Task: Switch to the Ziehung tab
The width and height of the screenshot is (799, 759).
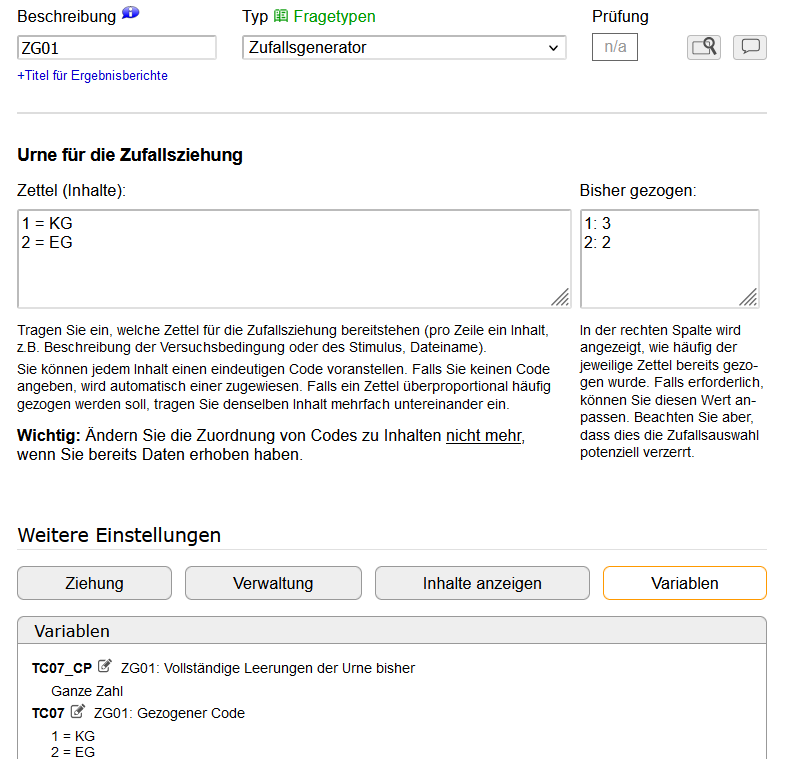Action: point(95,583)
